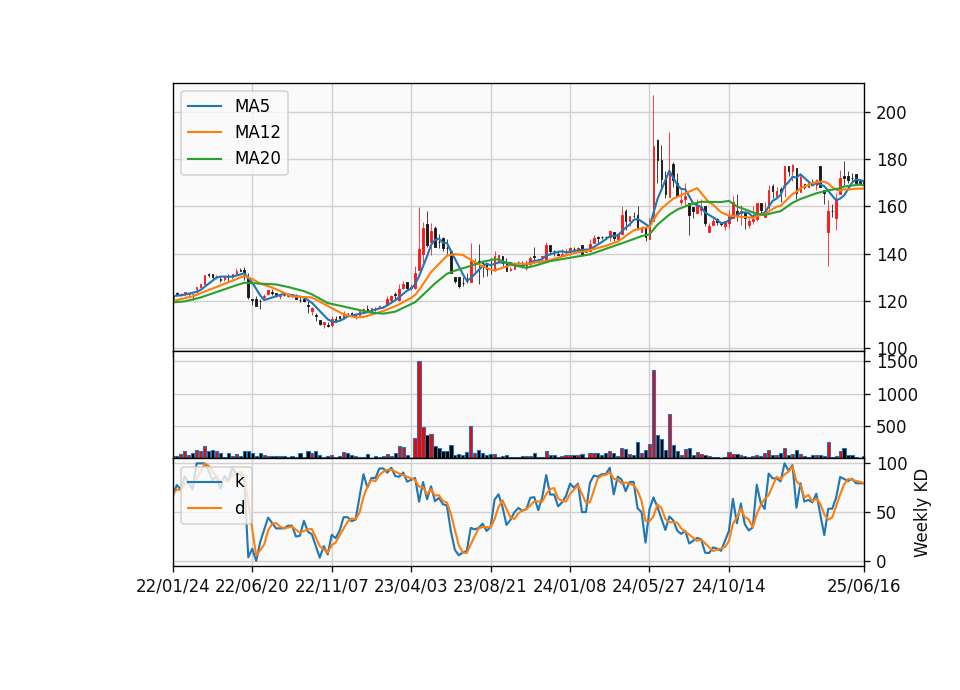960x690 pixels.
Task: Click the 50 KD axis label
Action: (887, 512)
